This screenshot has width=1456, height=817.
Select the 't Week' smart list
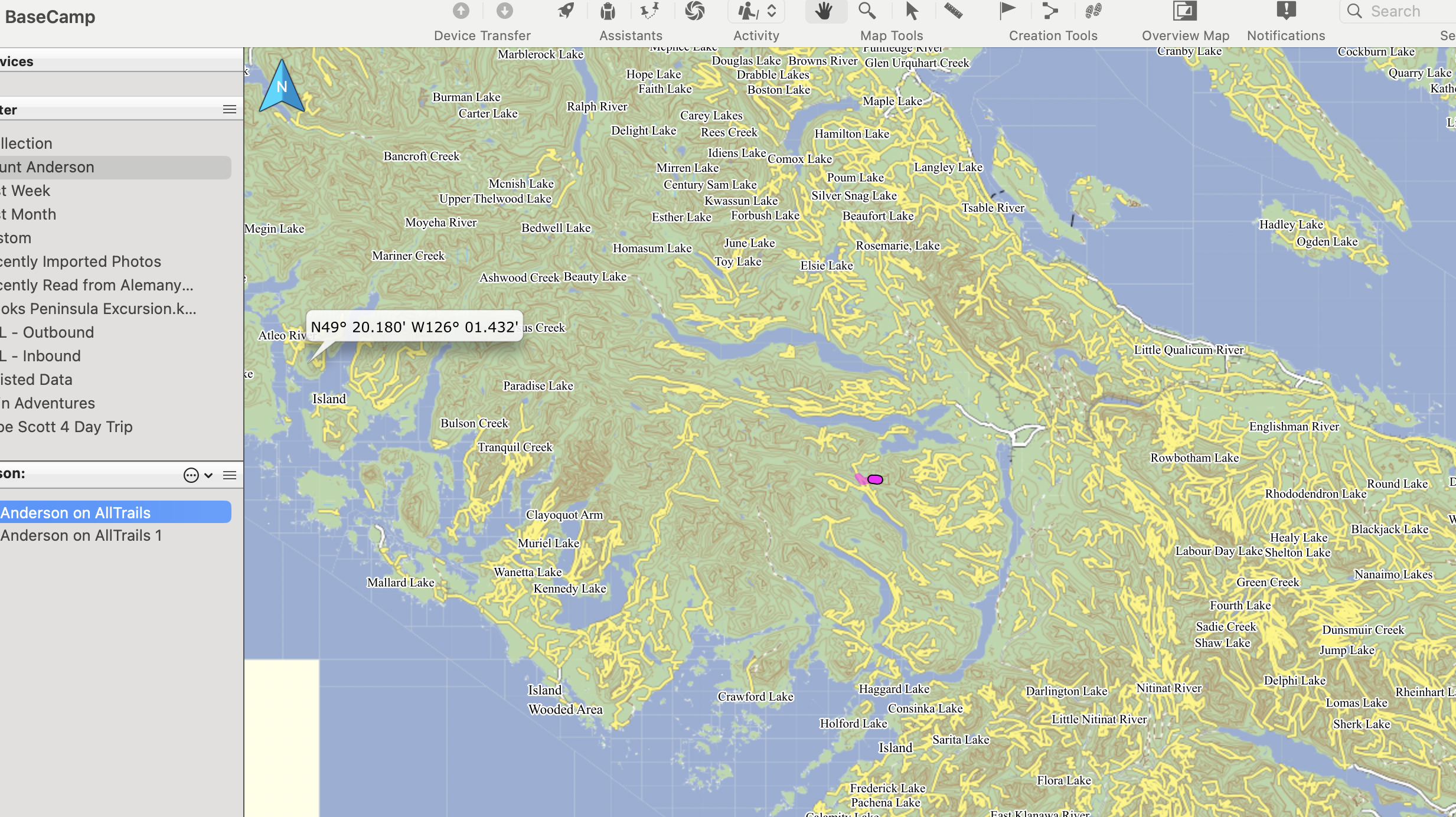(x=116, y=191)
